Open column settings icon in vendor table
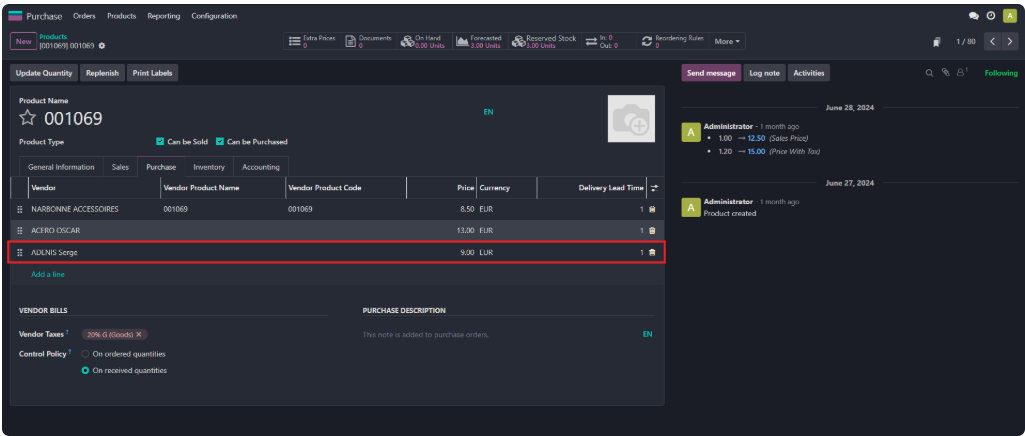1025x436 pixels. pyautogui.click(x=654, y=188)
